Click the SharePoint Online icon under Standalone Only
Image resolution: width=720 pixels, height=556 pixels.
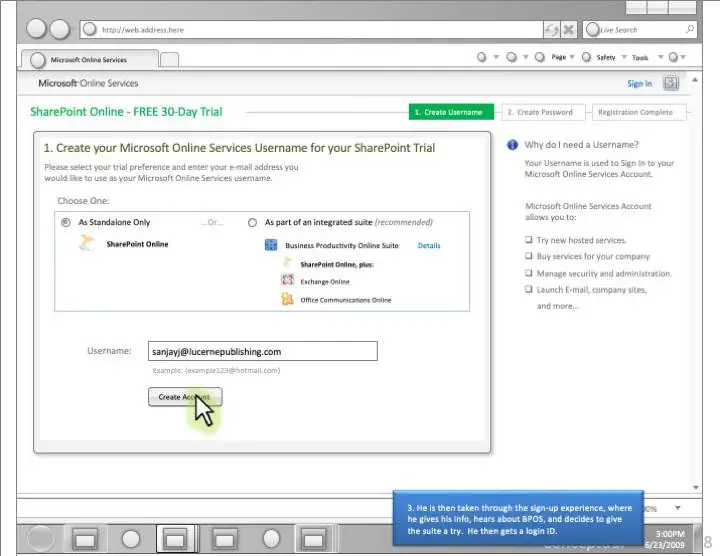[86, 242]
